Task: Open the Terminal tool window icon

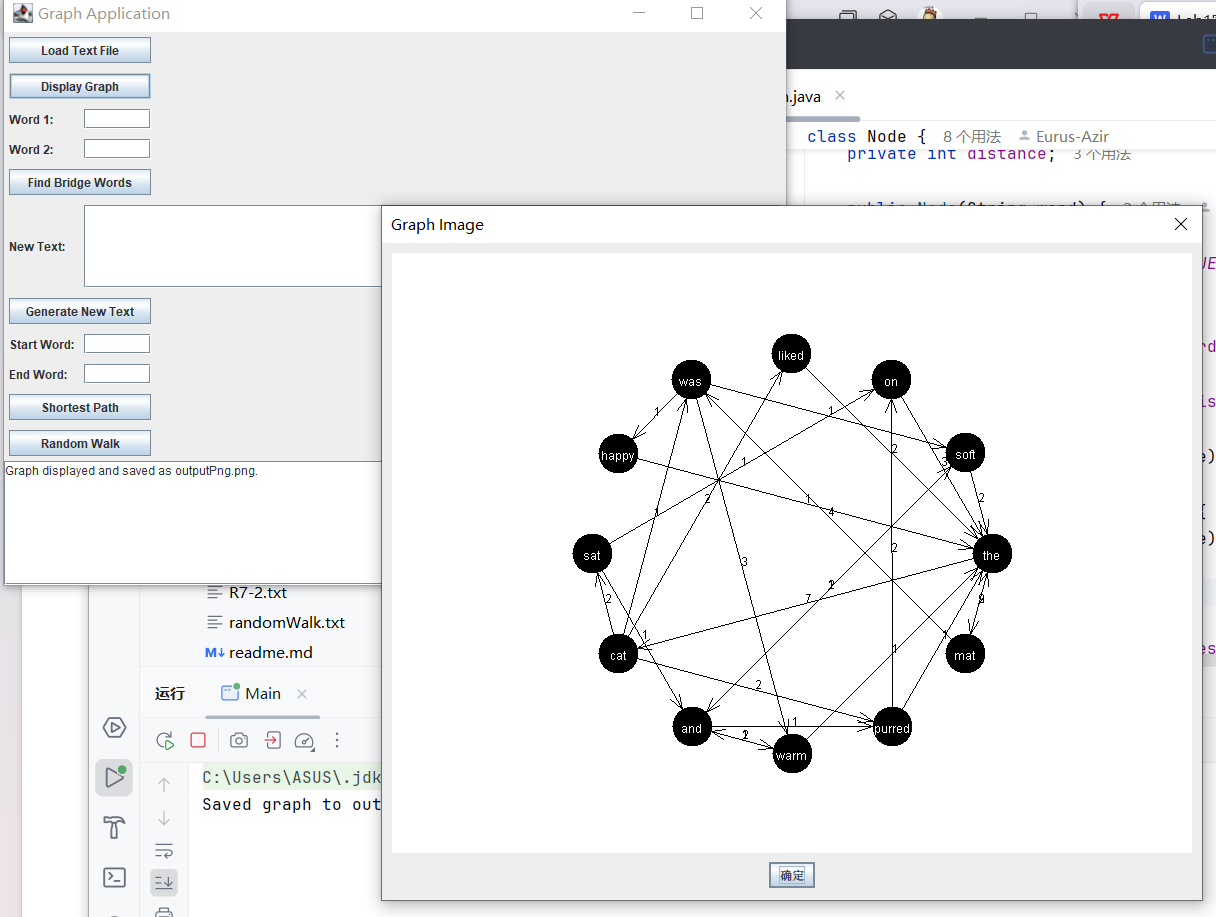Action: [x=114, y=878]
